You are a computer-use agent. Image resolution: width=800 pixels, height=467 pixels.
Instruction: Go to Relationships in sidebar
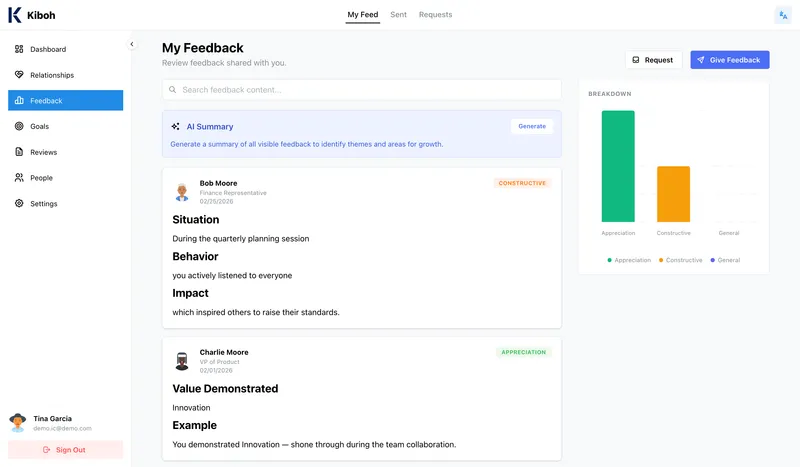click(65, 75)
